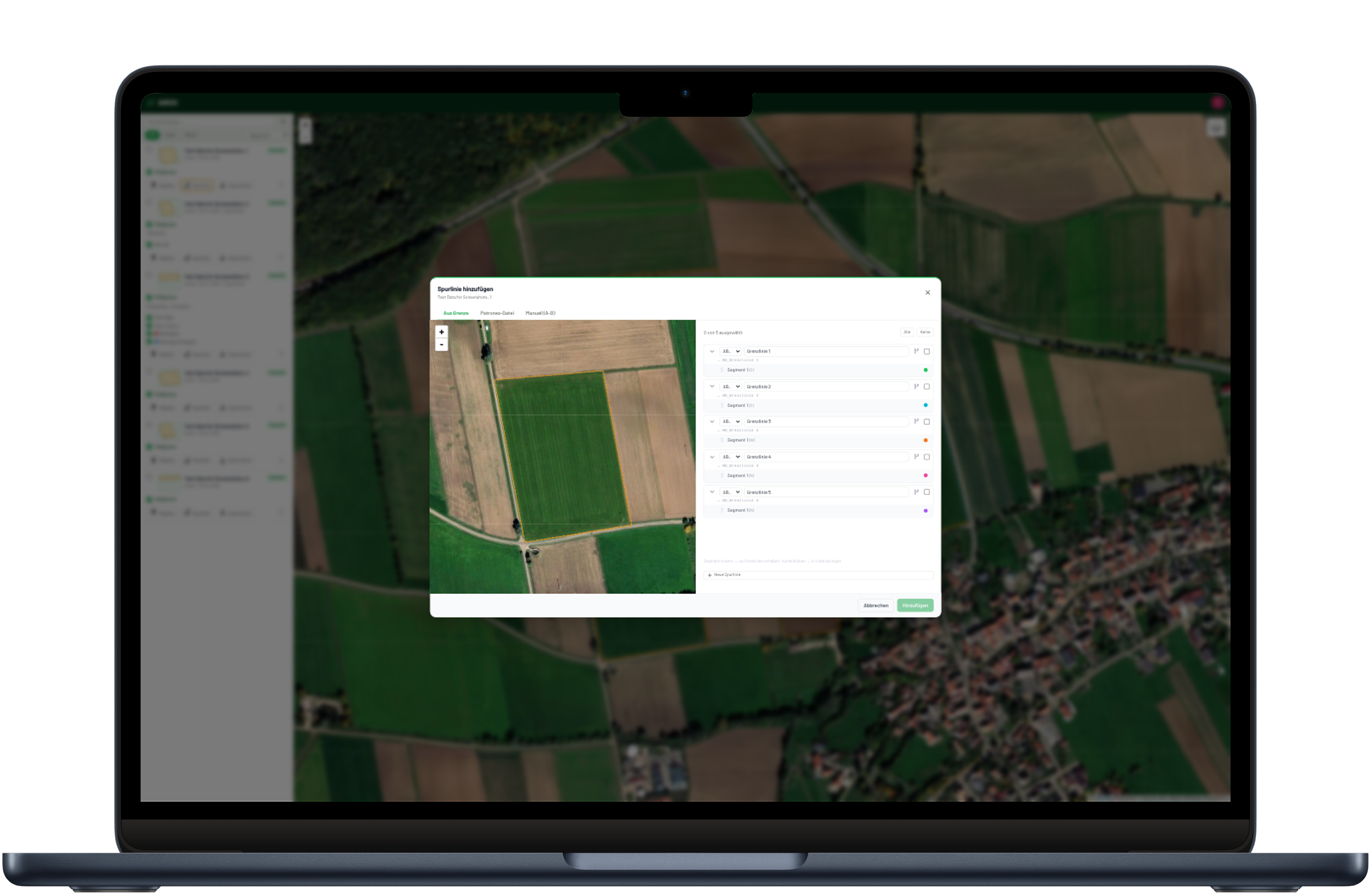Click the flag icon for Grenzlinie 1
The width and height of the screenshot is (1372, 895).
click(x=916, y=351)
